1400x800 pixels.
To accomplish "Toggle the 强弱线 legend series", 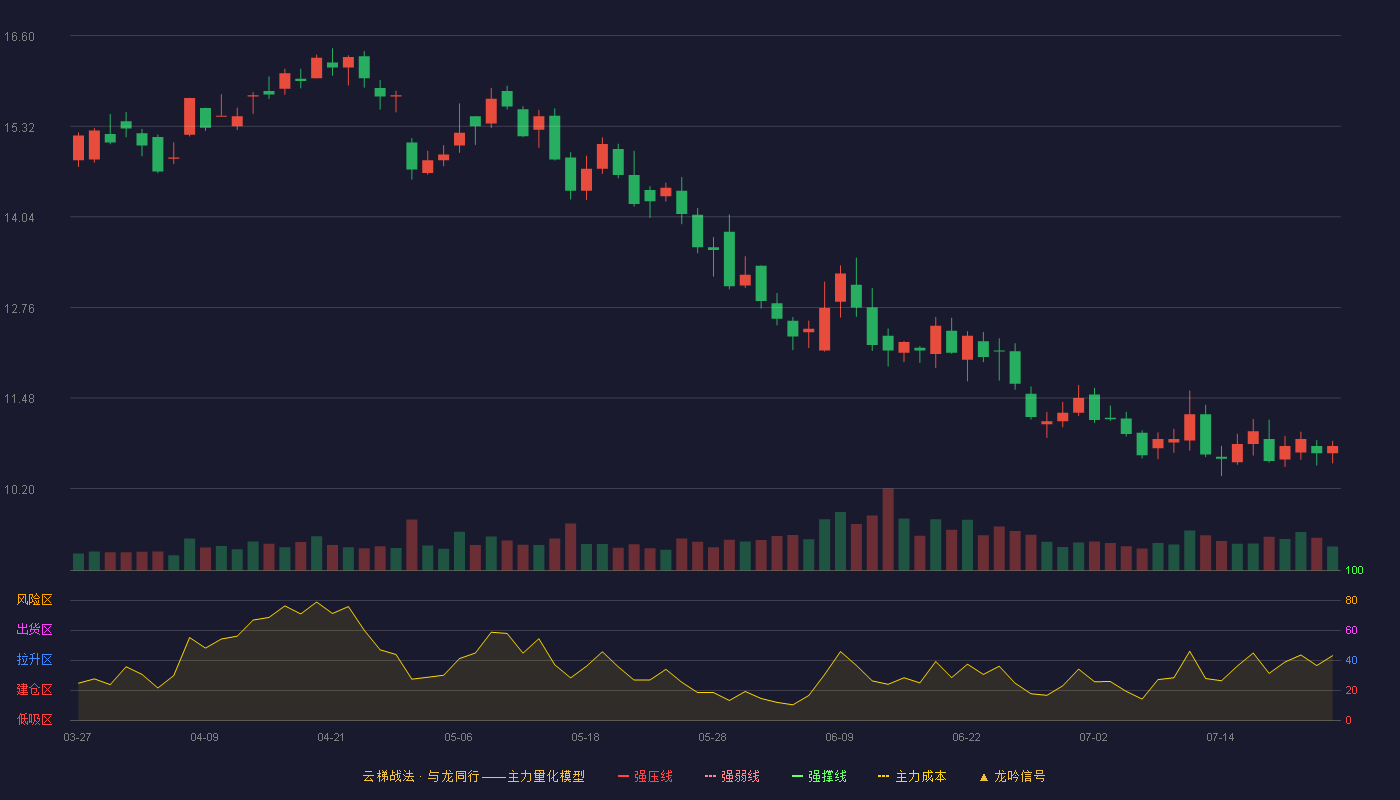I will pos(732,776).
